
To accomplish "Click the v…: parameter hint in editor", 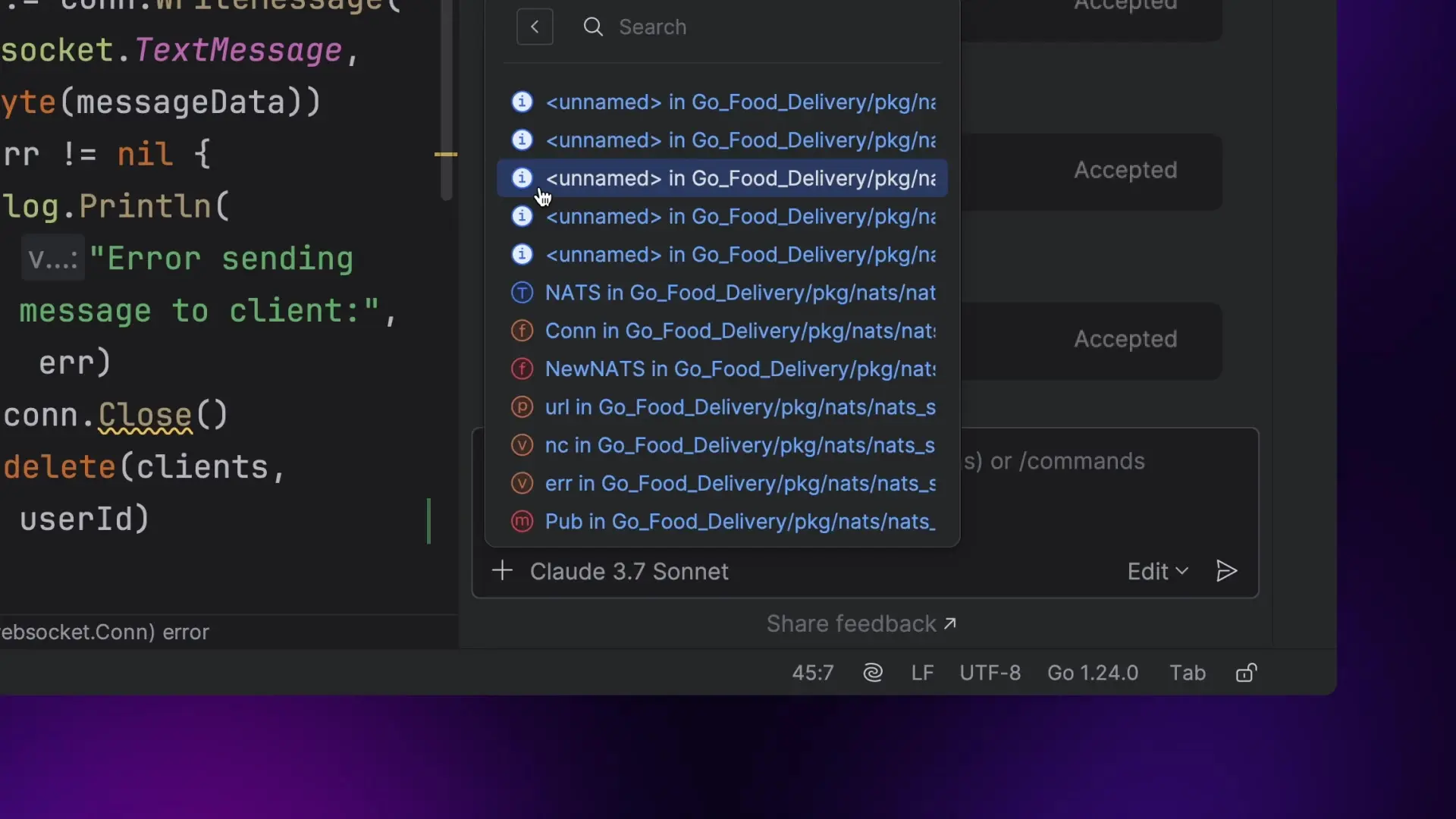I will click(52, 259).
